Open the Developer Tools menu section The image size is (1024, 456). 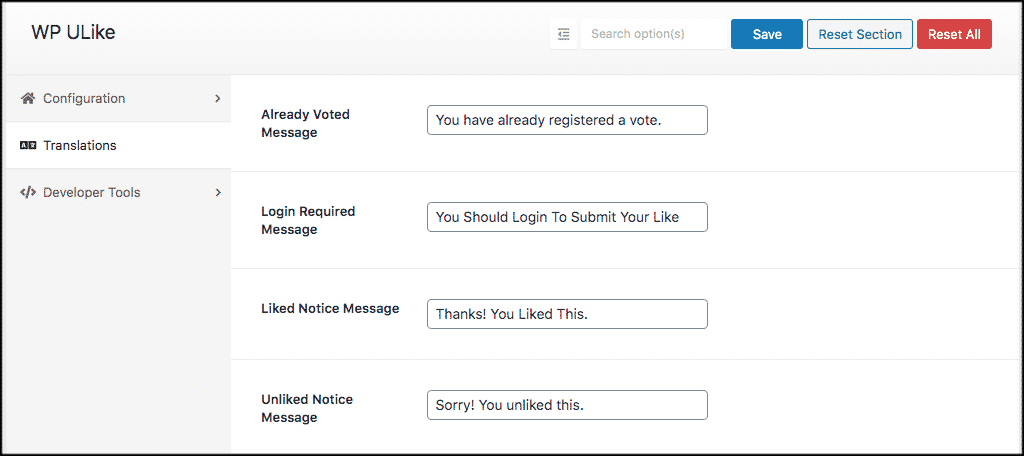(x=119, y=193)
